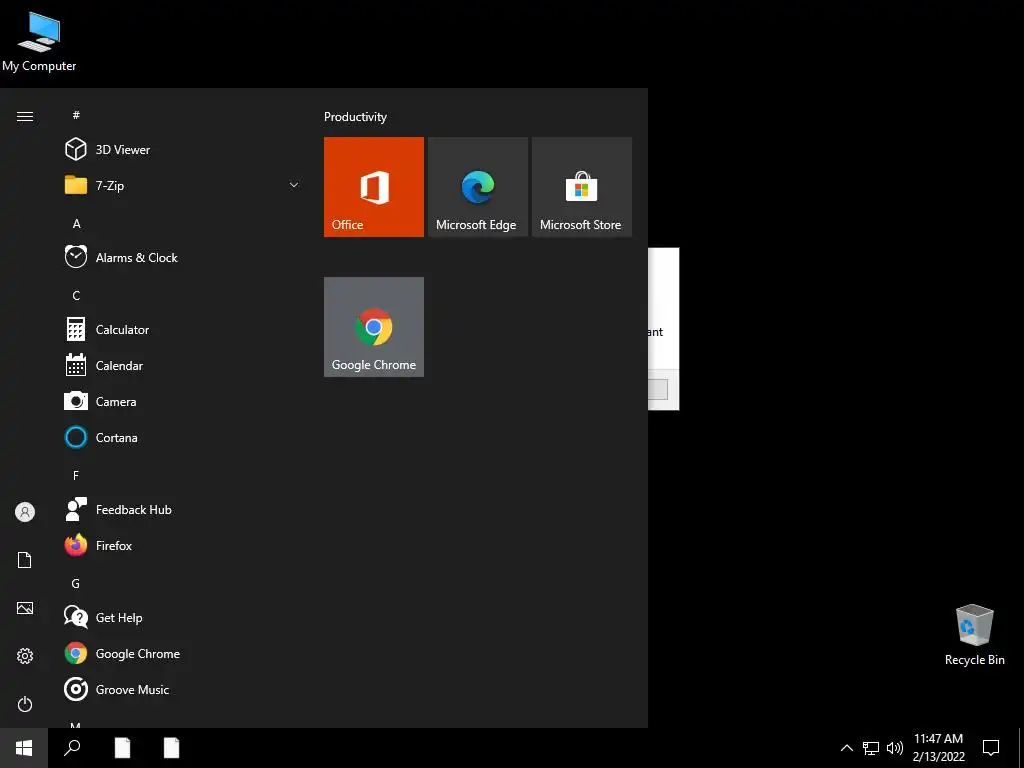Screen dimensions: 1024x768
Task: Expand the 7-Zip folder chevron
Action: [294, 185]
